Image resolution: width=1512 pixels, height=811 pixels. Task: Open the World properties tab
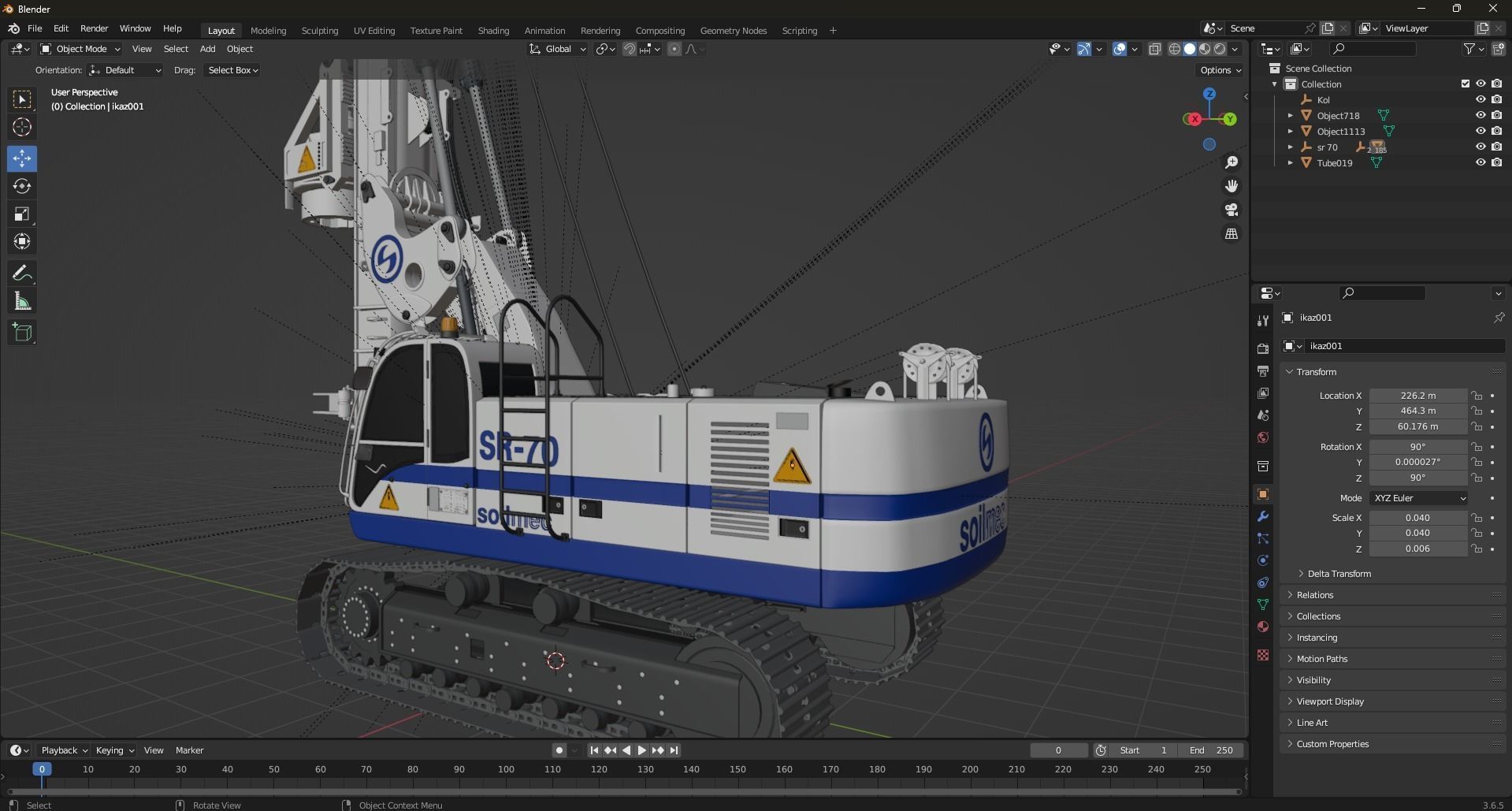click(x=1263, y=437)
